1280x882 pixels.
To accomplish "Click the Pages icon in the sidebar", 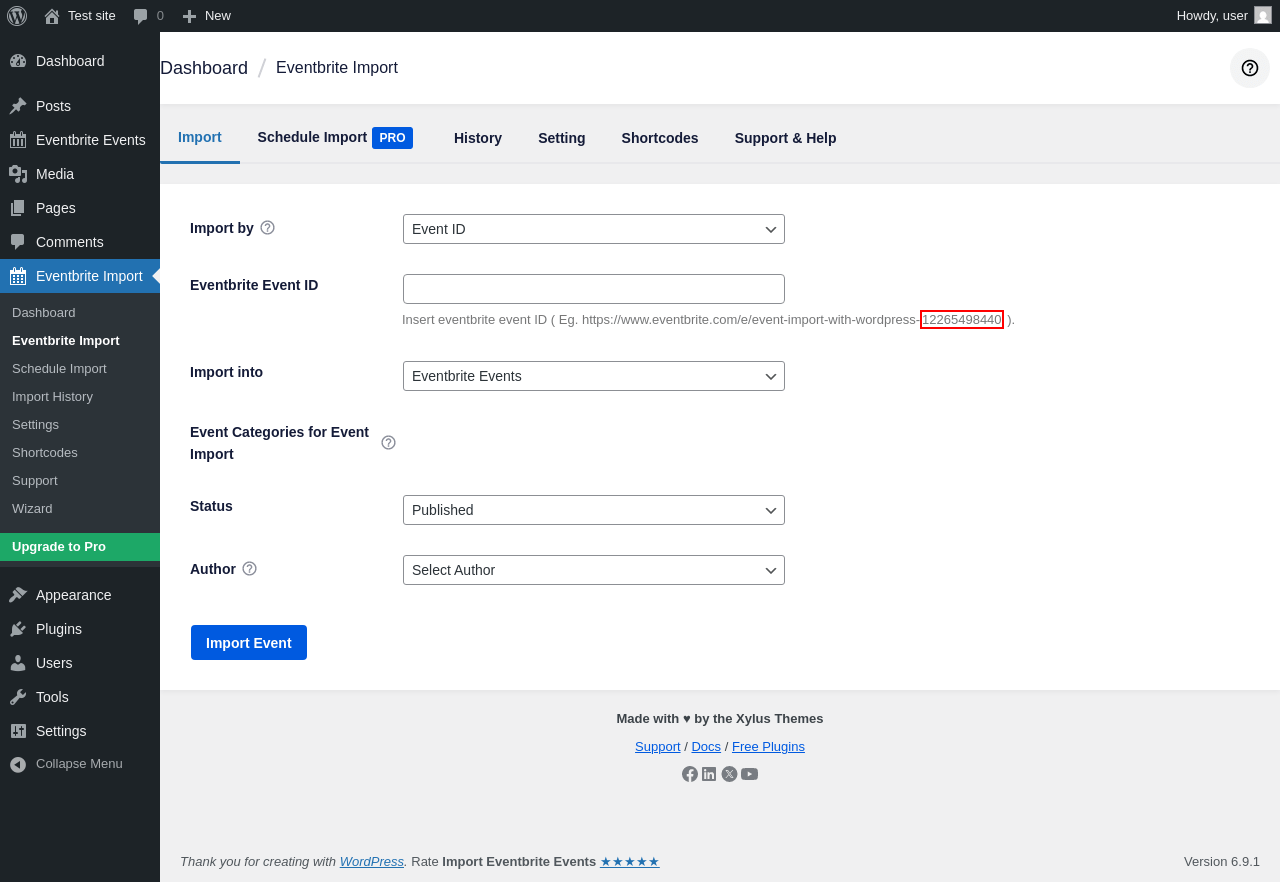I will click(18, 208).
